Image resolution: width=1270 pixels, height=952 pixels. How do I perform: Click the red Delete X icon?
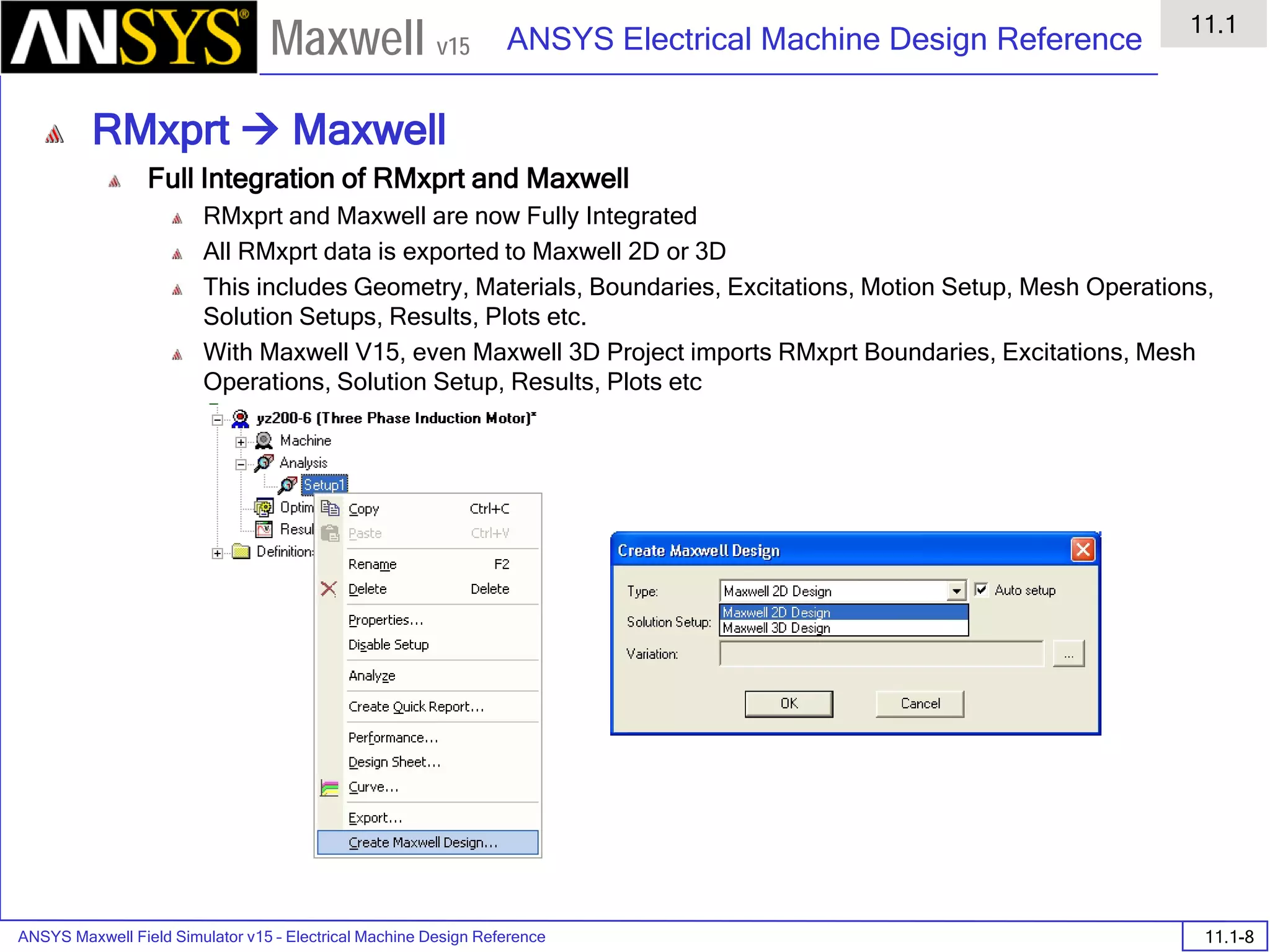tap(329, 589)
